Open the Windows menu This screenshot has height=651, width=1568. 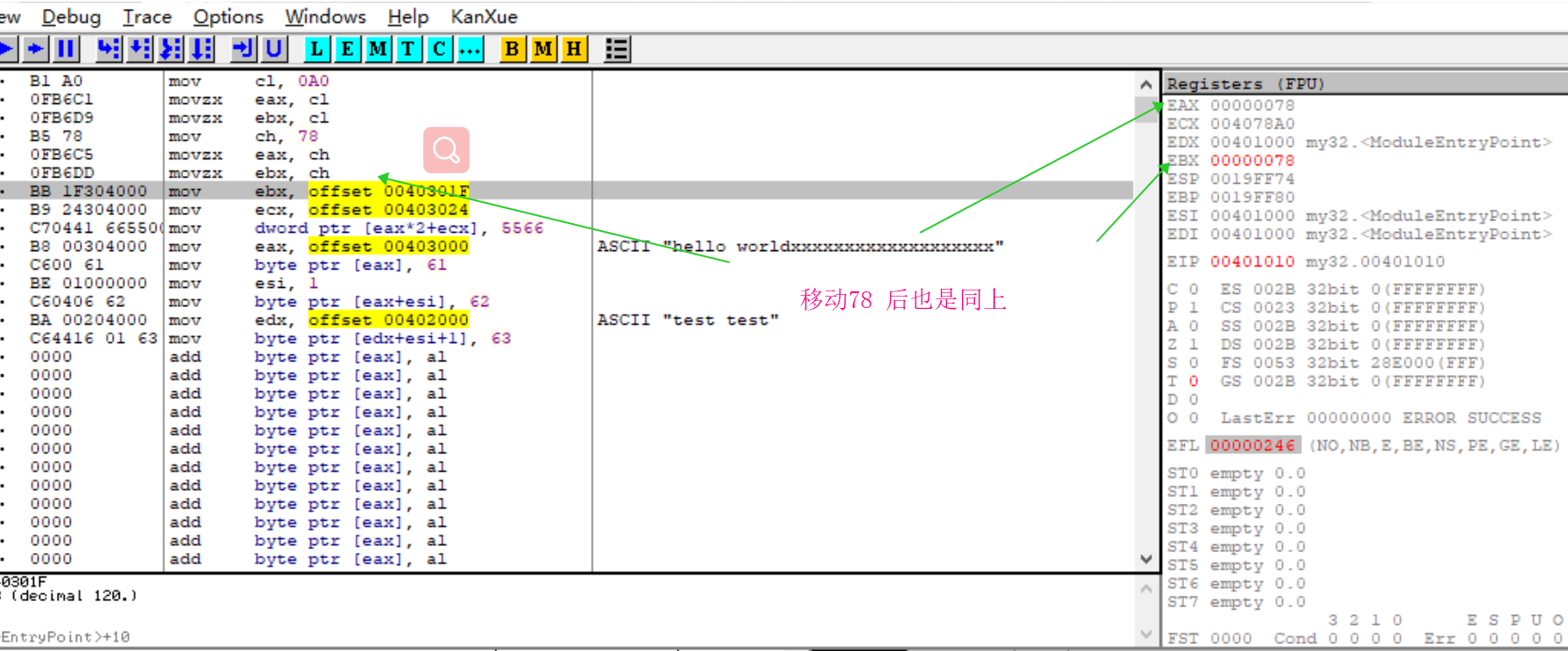pos(325,17)
